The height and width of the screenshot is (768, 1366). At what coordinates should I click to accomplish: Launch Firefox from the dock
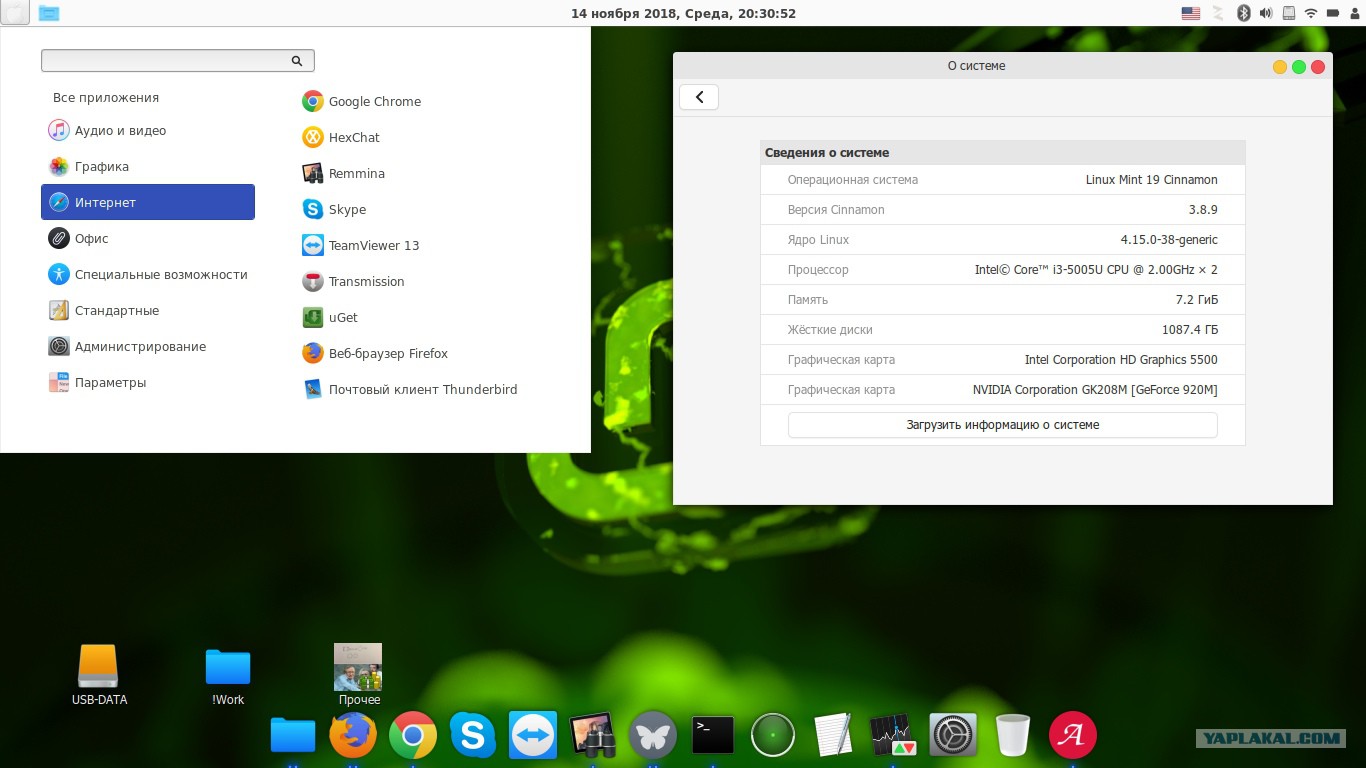point(353,736)
